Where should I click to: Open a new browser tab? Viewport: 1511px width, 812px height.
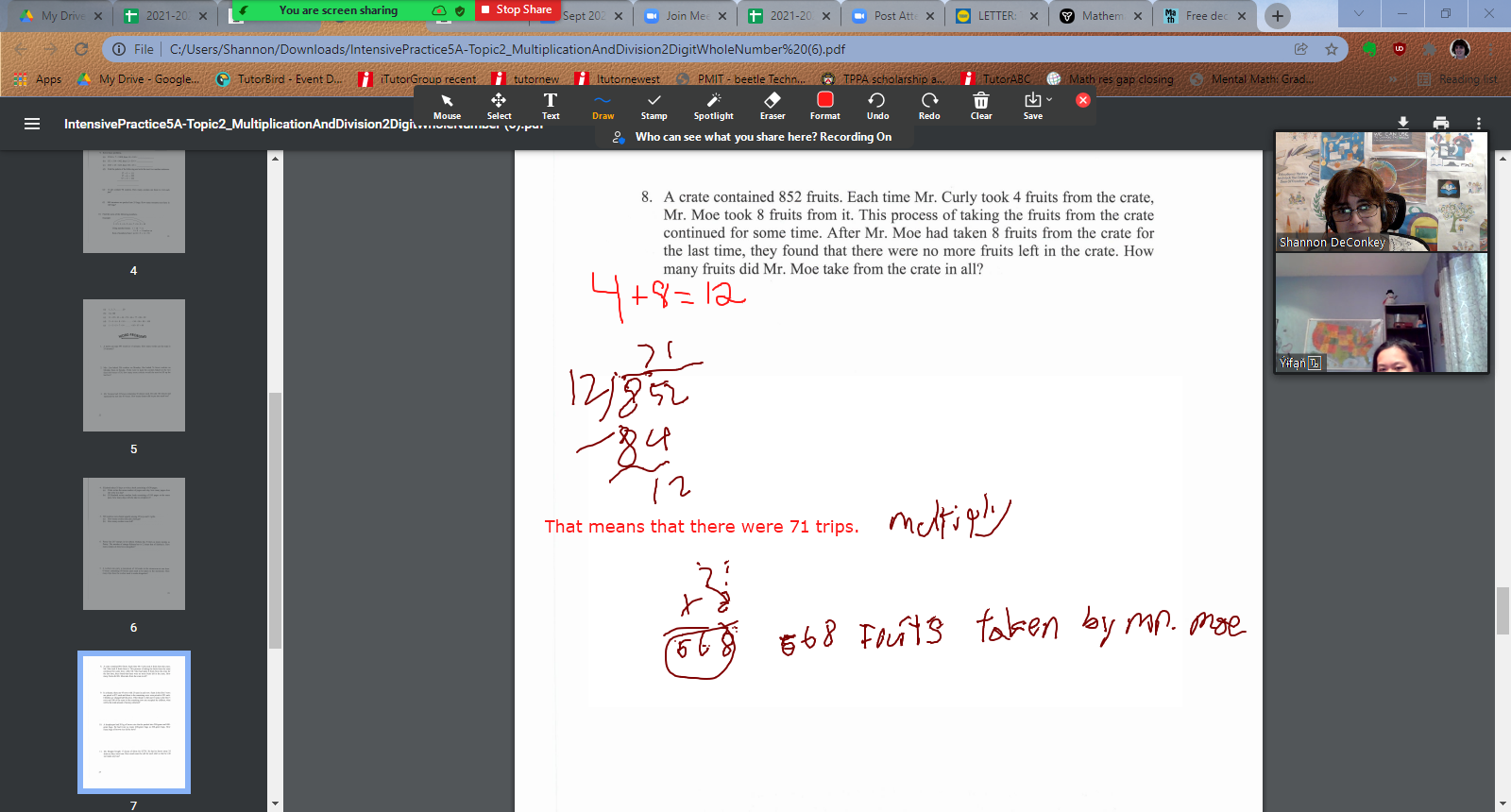1278,15
